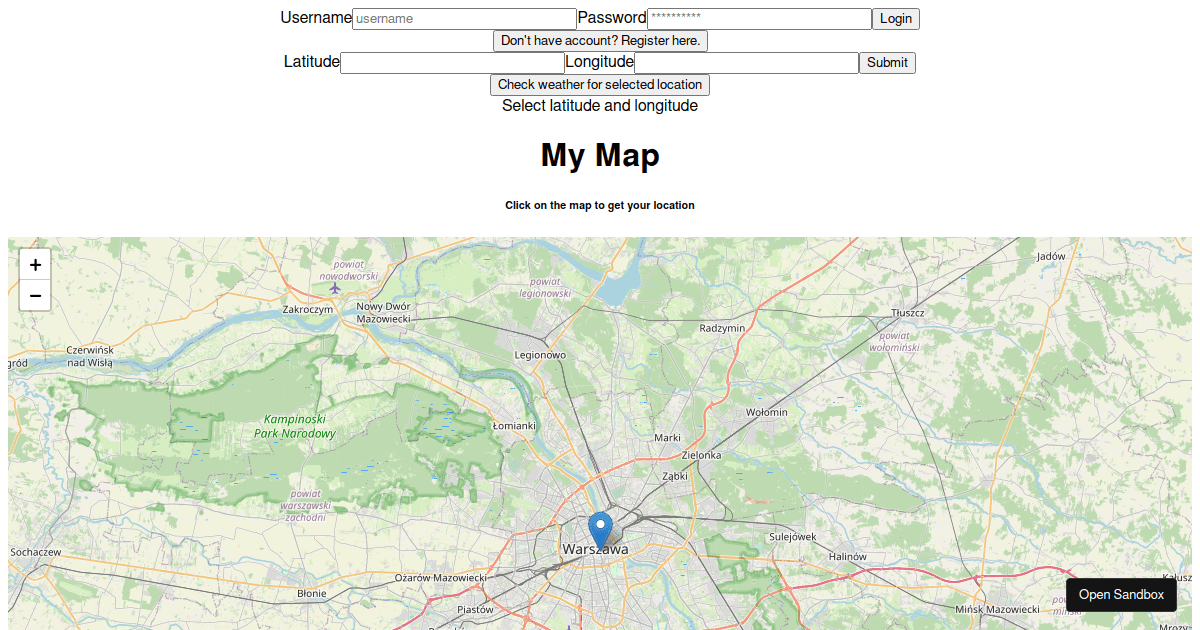The image size is (1200, 630).
Task: Click the blue marker pin on Warszawa
Action: [x=600, y=528]
